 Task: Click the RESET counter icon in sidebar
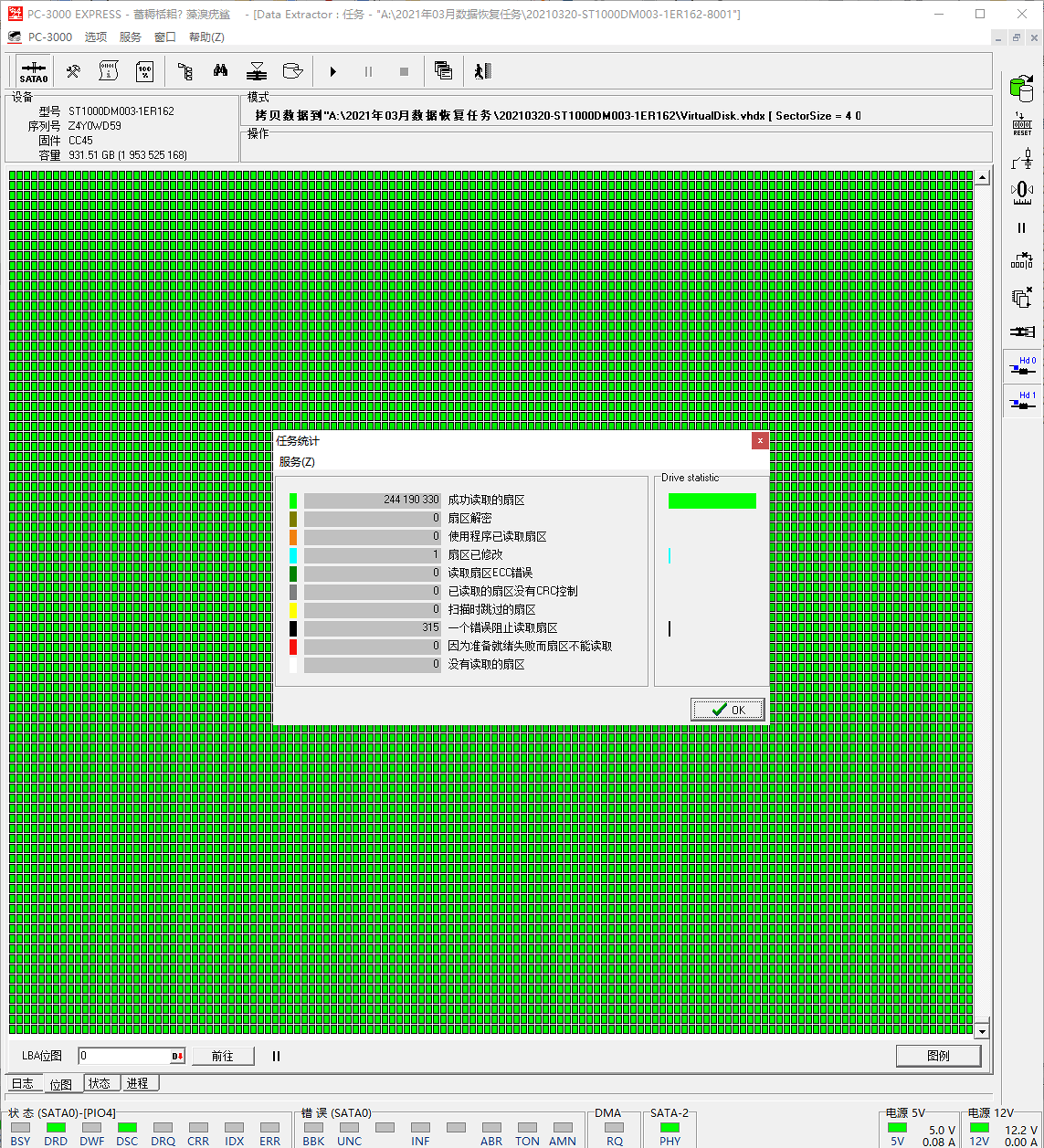pyautogui.click(x=1021, y=124)
